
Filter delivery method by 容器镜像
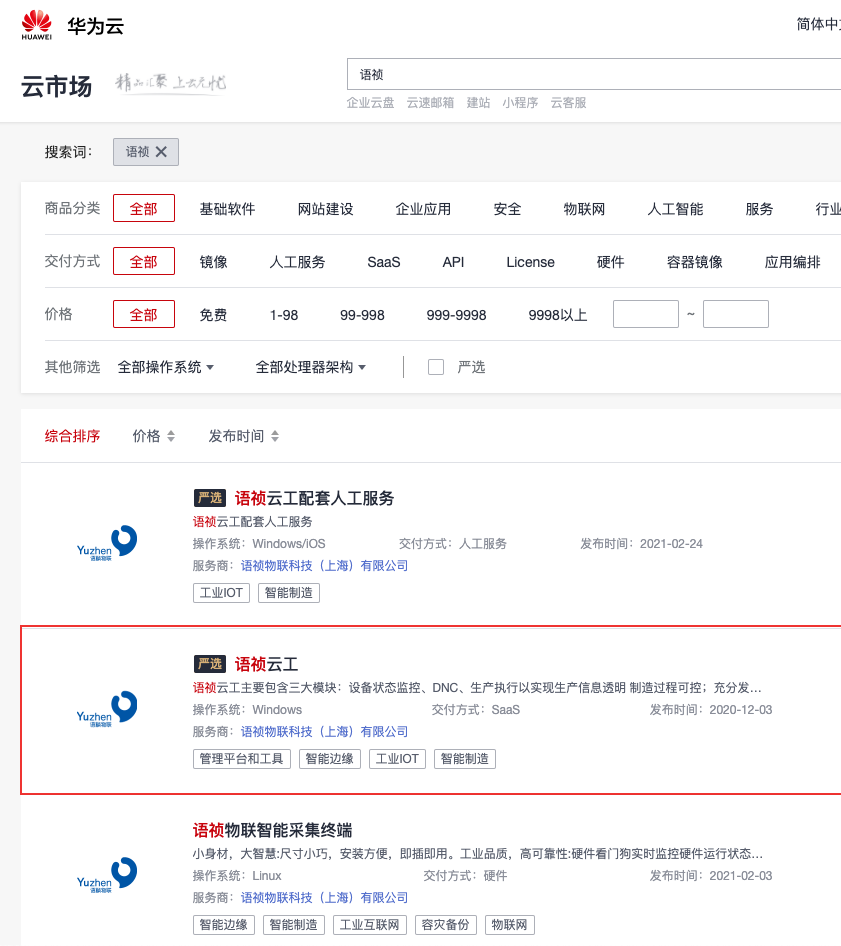coord(695,262)
